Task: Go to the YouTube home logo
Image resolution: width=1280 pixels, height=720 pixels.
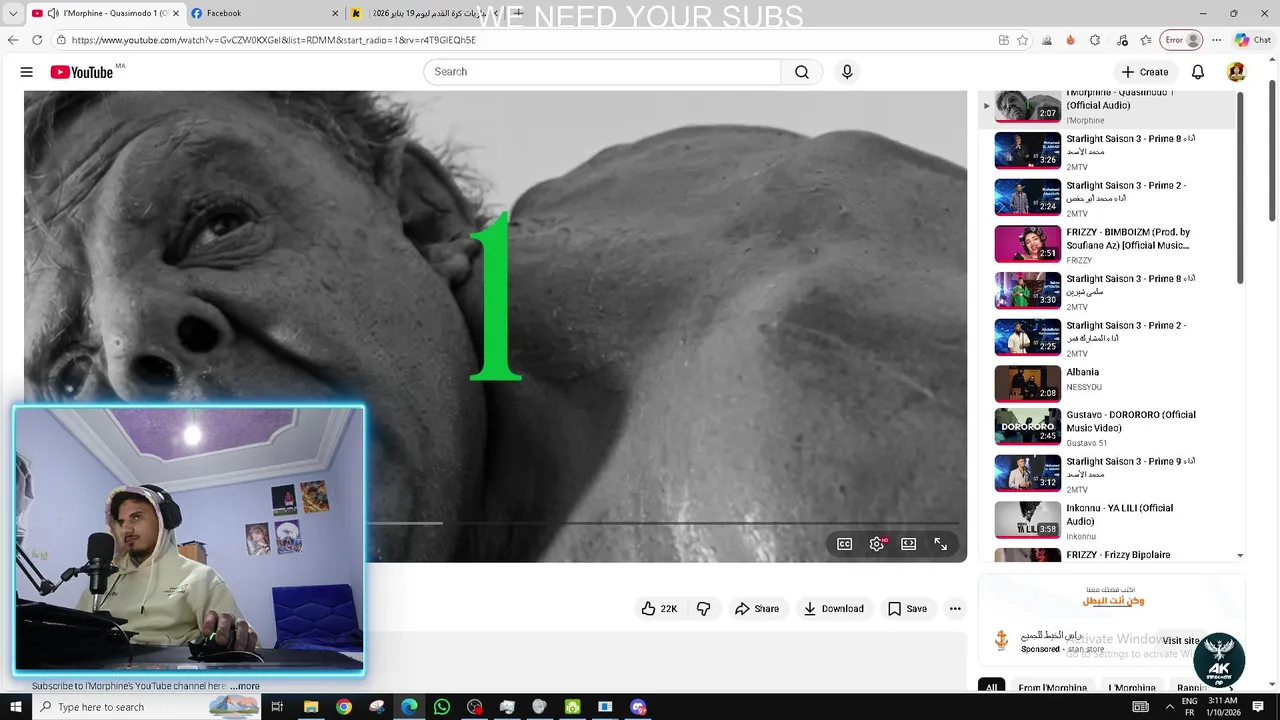Action: tap(82, 72)
